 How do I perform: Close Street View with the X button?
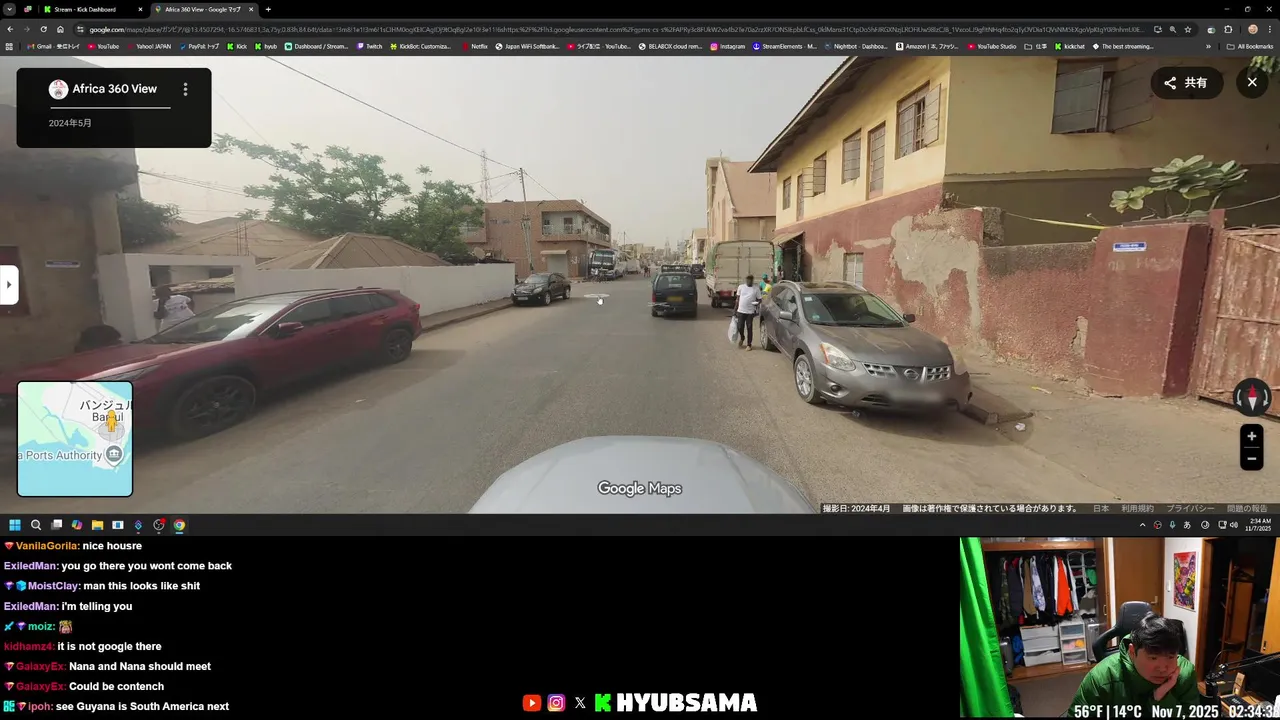click(x=1252, y=83)
